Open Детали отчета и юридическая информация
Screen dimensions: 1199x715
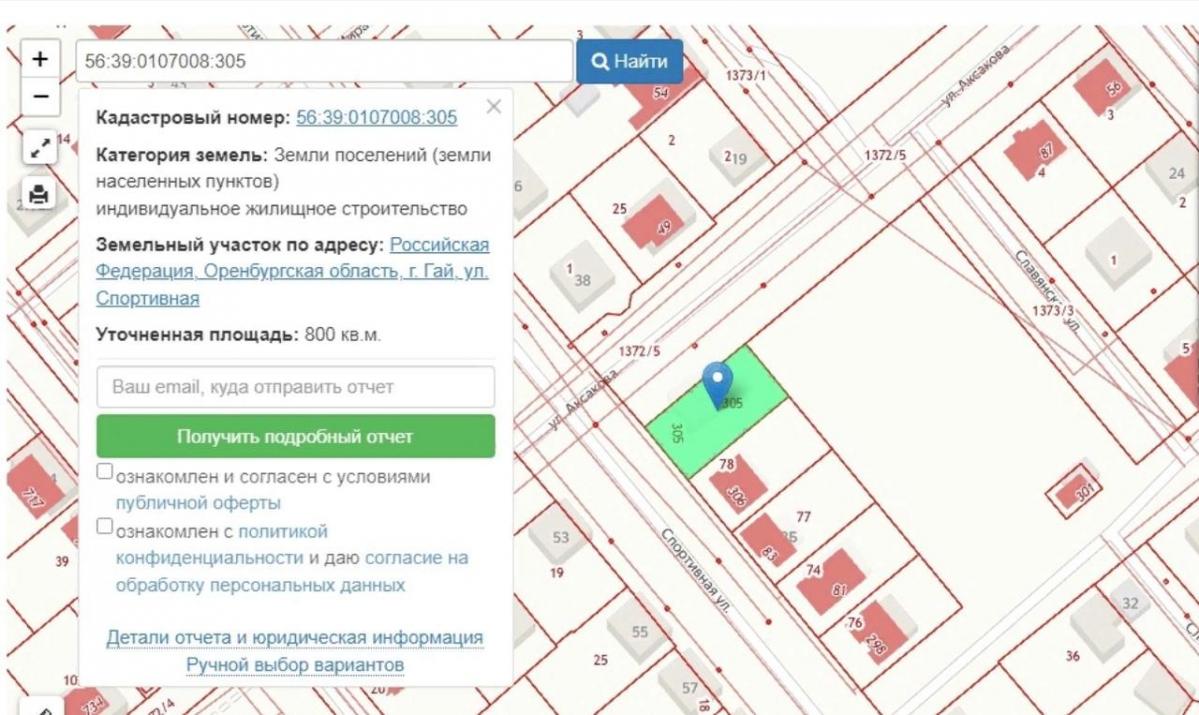coord(295,638)
